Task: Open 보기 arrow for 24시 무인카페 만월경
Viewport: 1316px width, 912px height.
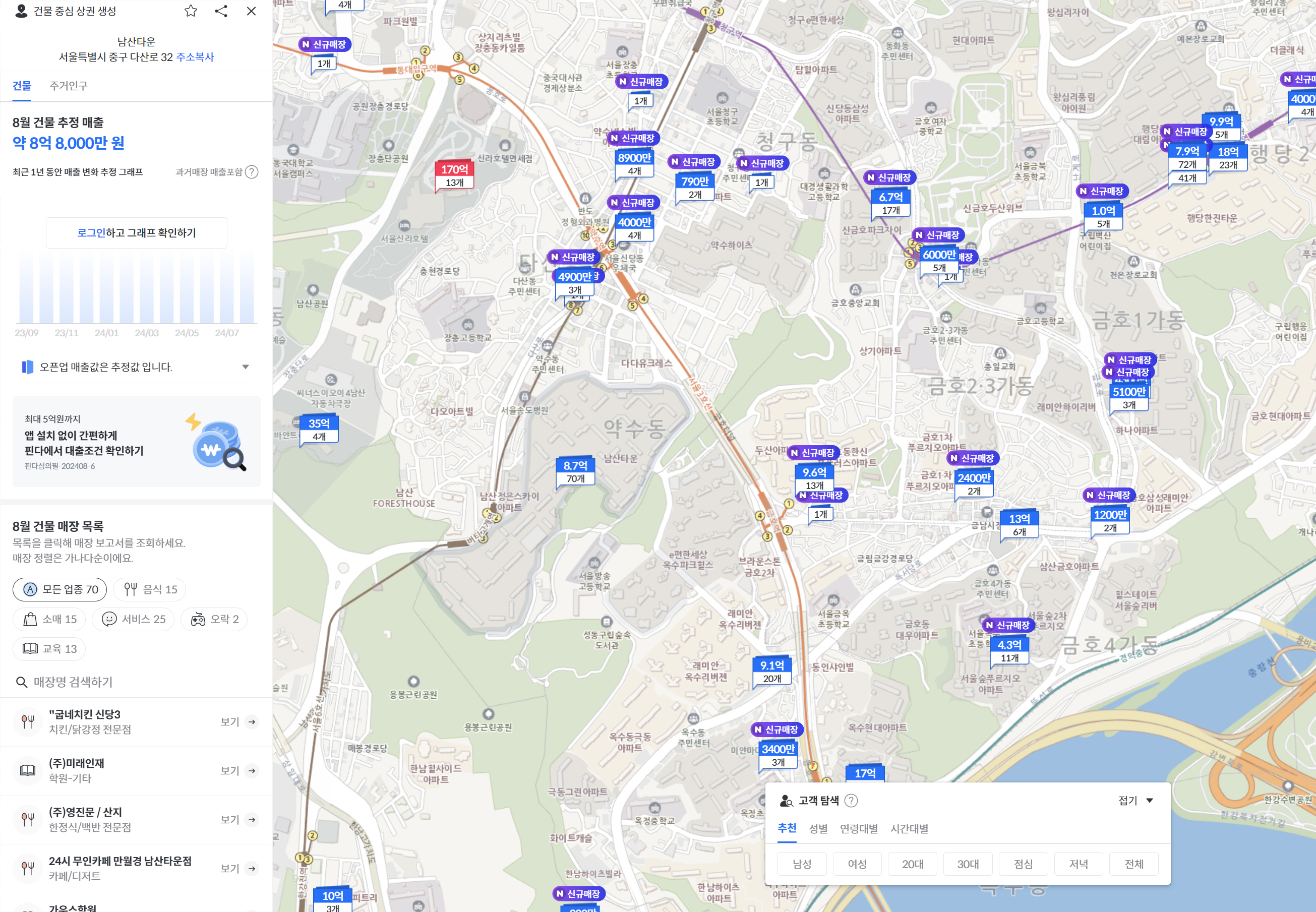Action: pos(252,869)
